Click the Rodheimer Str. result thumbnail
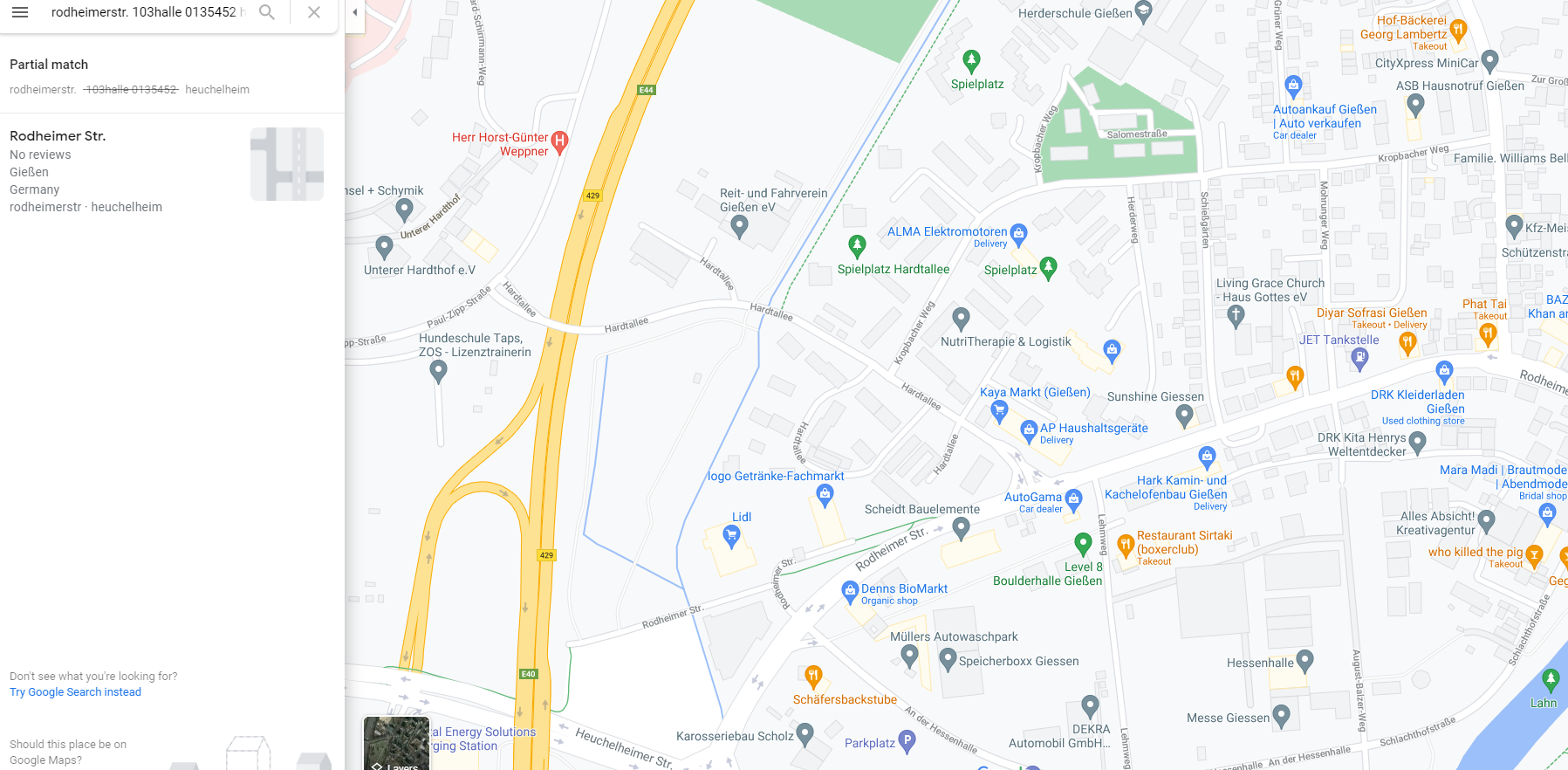This screenshot has height=770, width=1568. [287, 164]
